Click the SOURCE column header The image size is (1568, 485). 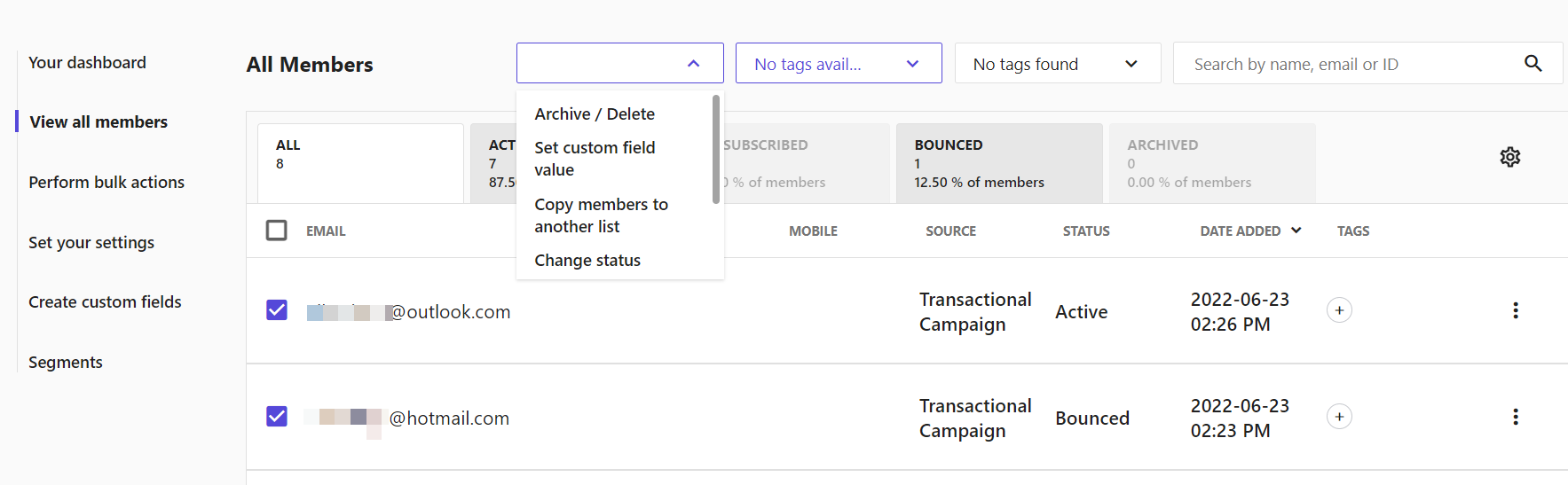pyautogui.click(x=950, y=231)
